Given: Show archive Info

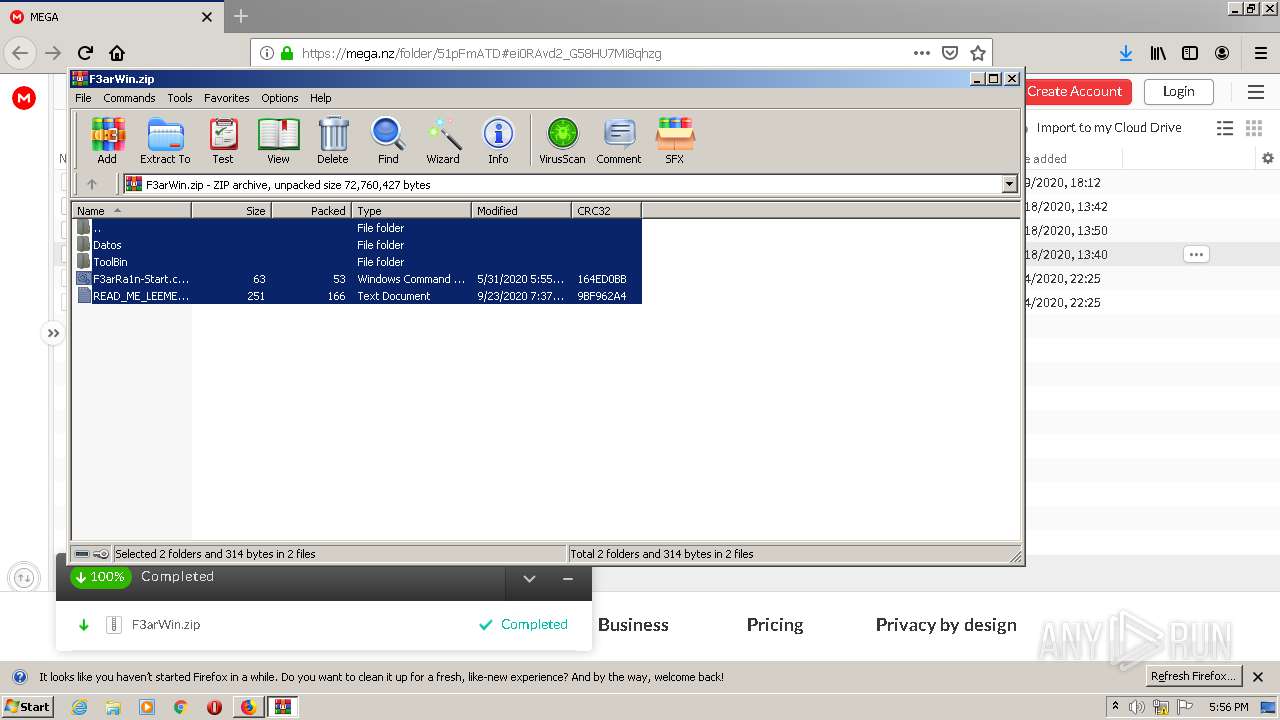Looking at the screenshot, I should [498, 140].
